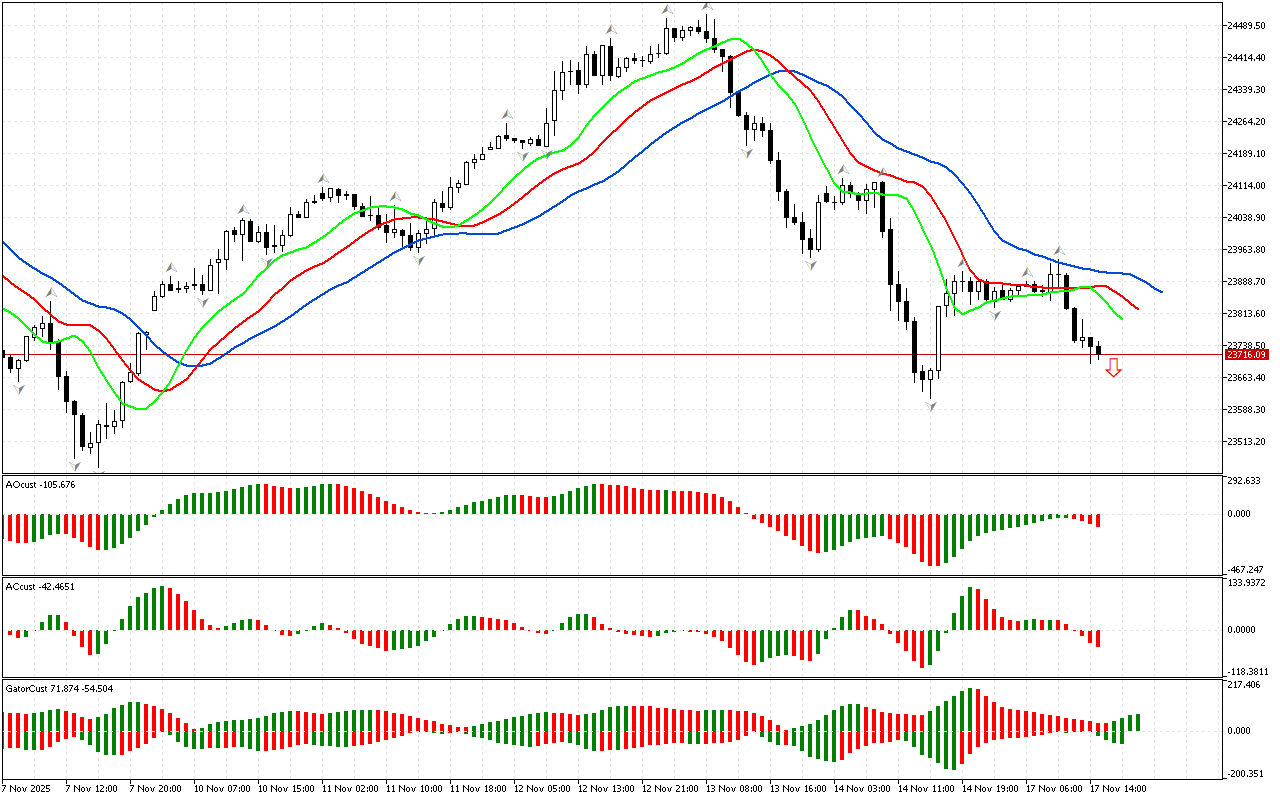Click the last green bar of the GatorCust histogram
The image size is (1280, 800).
click(1137, 722)
